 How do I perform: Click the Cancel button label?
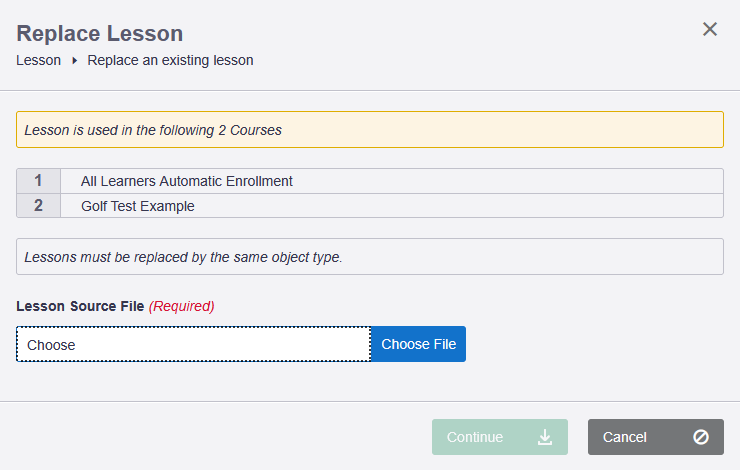point(625,437)
